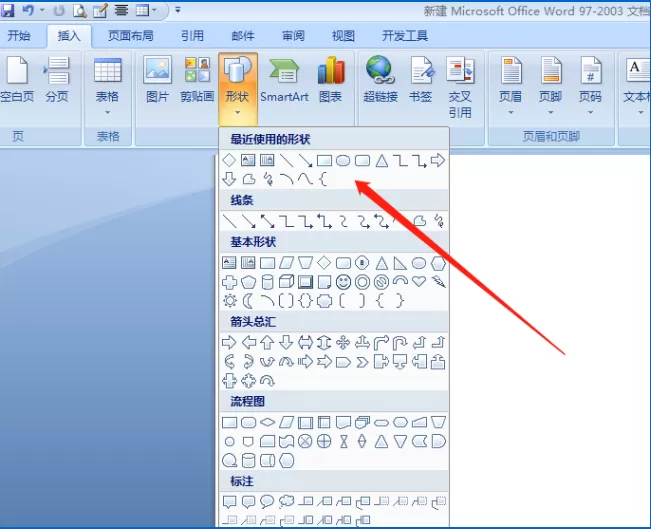Screen dimensions: 651x529
Task: Select the oval in recently used shapes
Action: tap(343, 160)
